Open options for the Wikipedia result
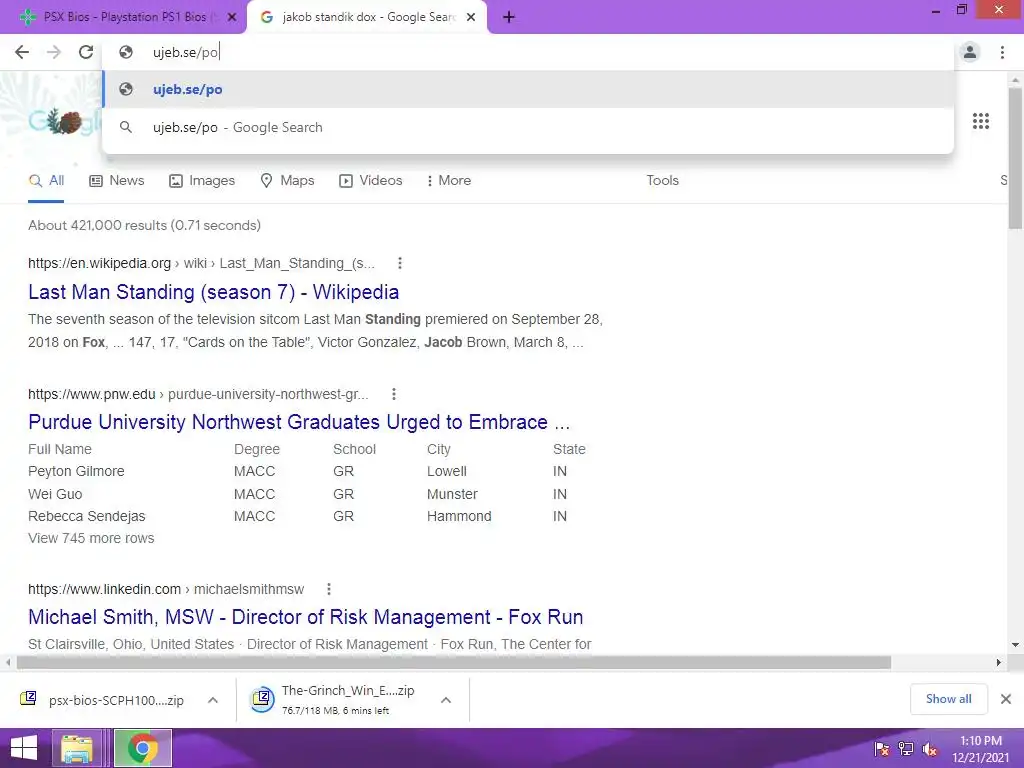The height and width of the screenshot is (768, 1024). [x=400, y=263]
